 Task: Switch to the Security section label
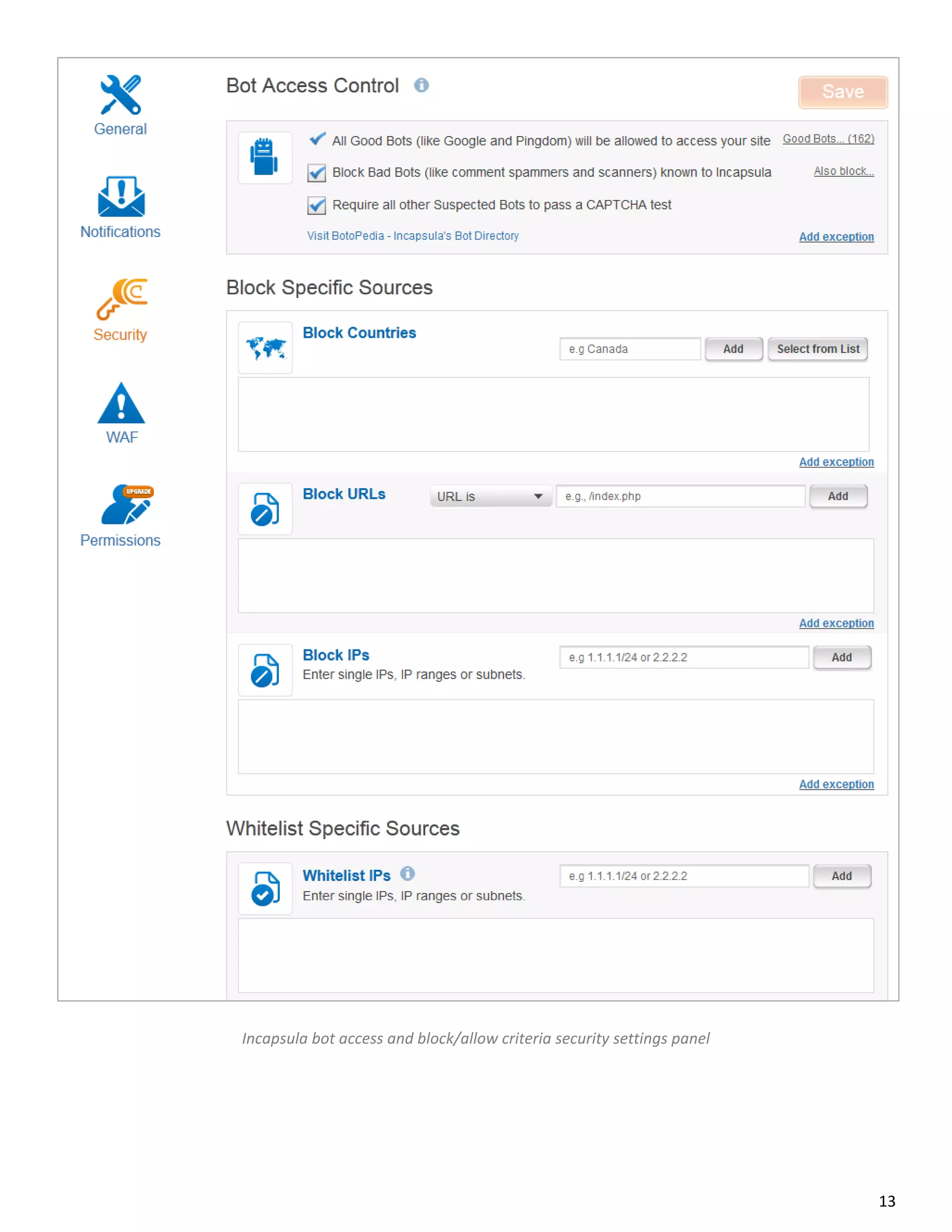coord(120,335)
